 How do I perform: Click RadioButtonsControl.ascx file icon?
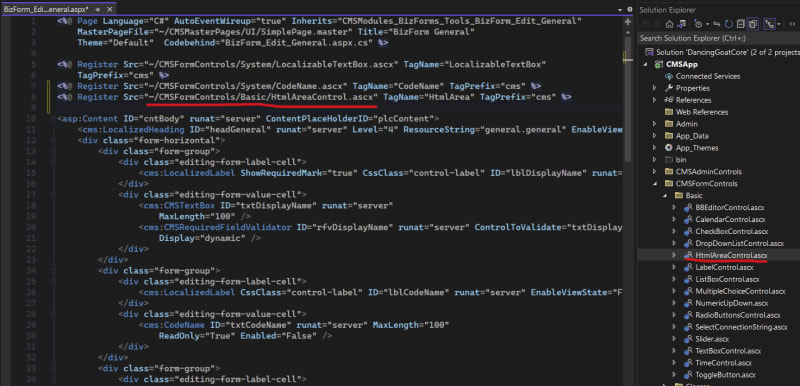point(688,315)
